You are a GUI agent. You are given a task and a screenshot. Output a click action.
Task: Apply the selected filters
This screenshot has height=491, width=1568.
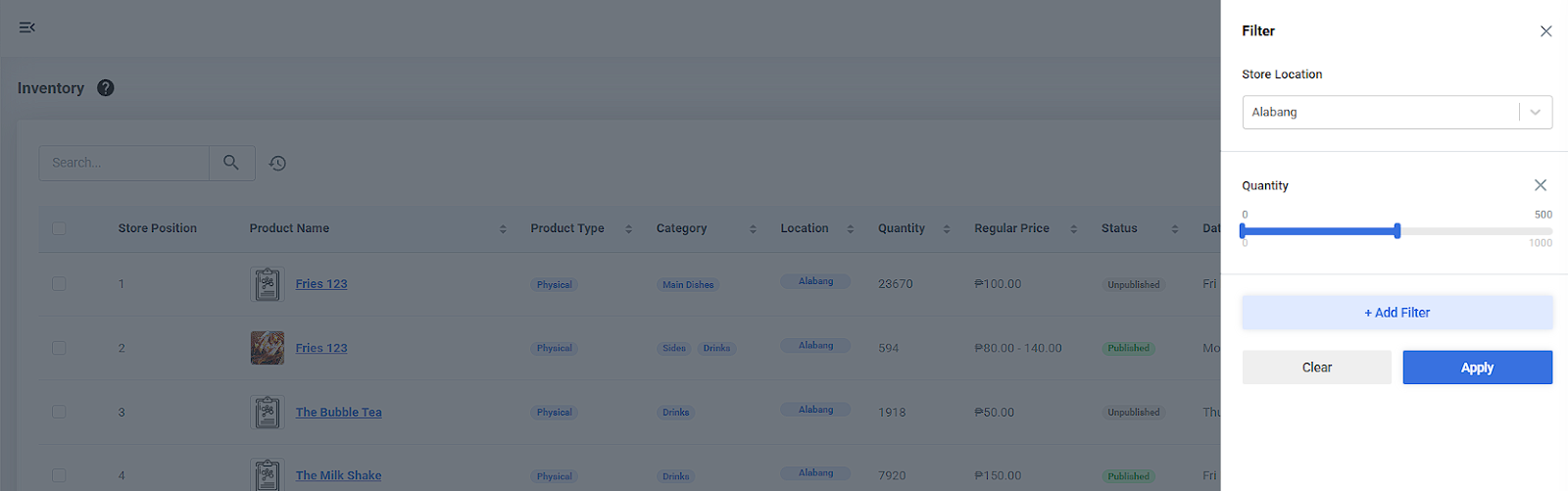coord(1478,368)
